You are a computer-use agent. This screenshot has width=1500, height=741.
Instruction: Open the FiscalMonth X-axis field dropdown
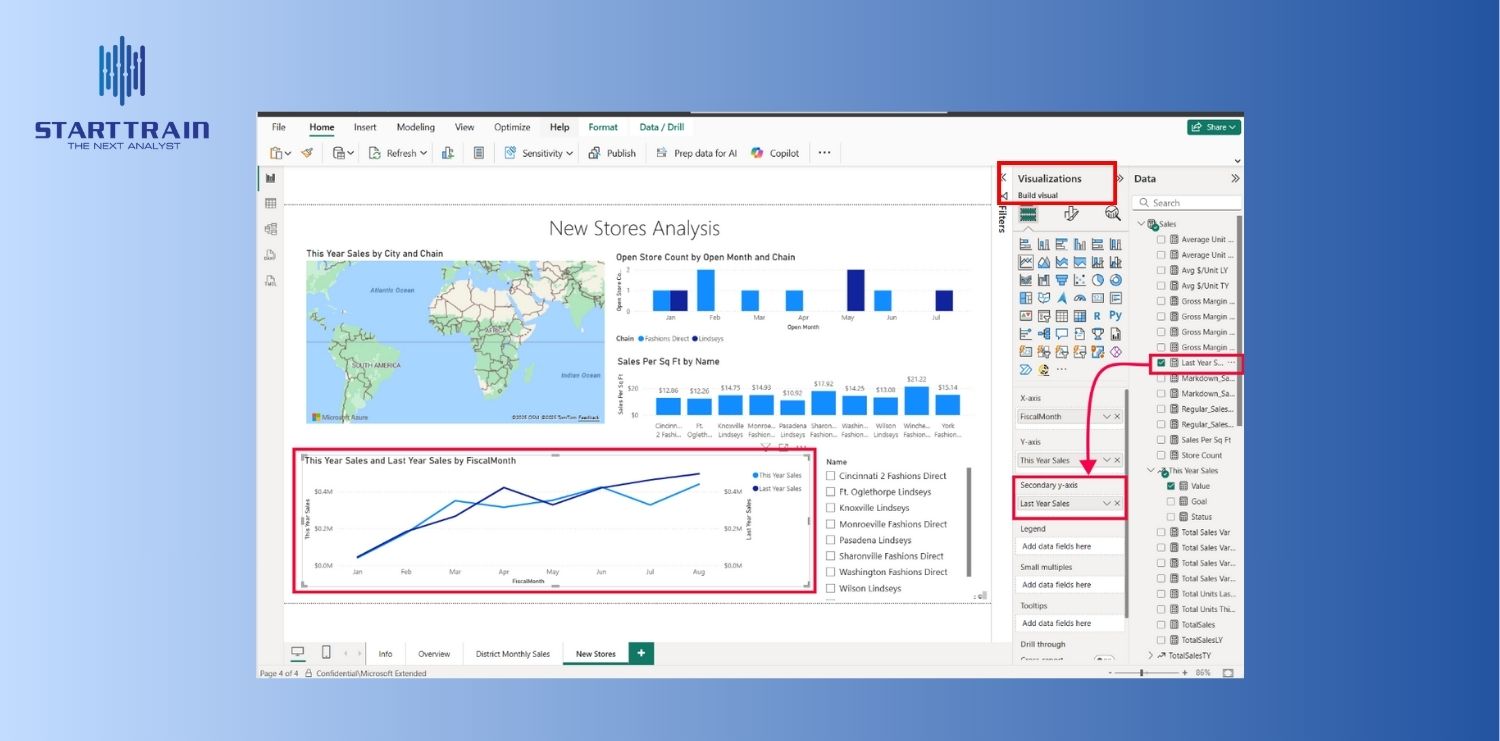click(x=1106, y=416)
